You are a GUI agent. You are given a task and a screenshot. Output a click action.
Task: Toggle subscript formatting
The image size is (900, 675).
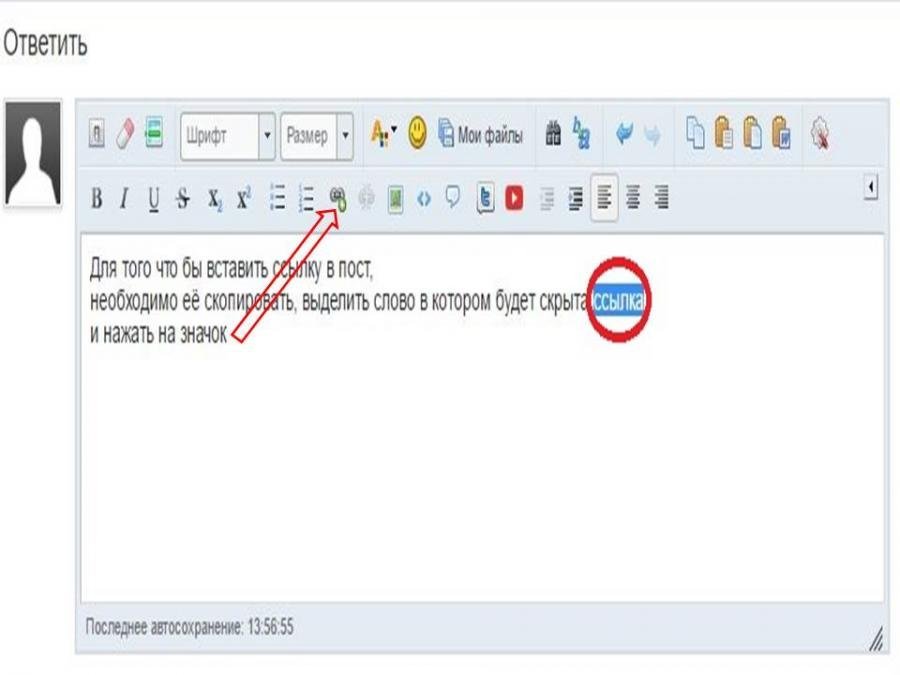214,199
